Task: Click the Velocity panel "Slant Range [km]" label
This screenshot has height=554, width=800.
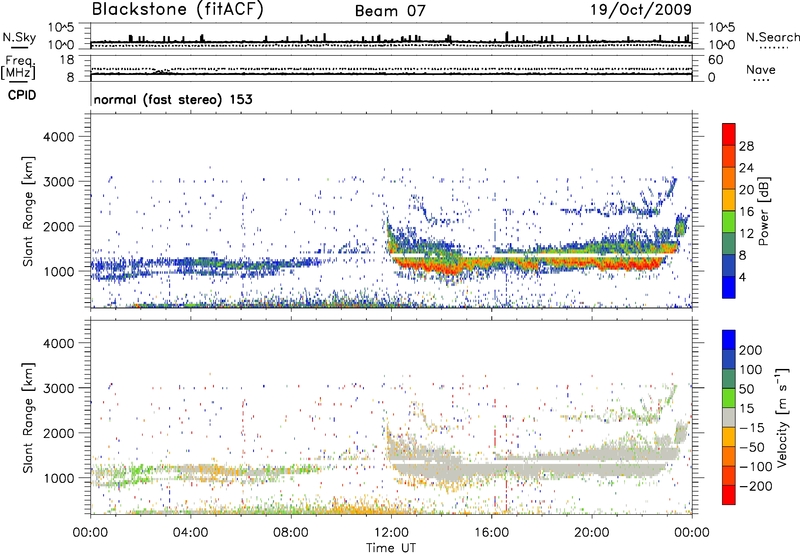Action: 28,418
